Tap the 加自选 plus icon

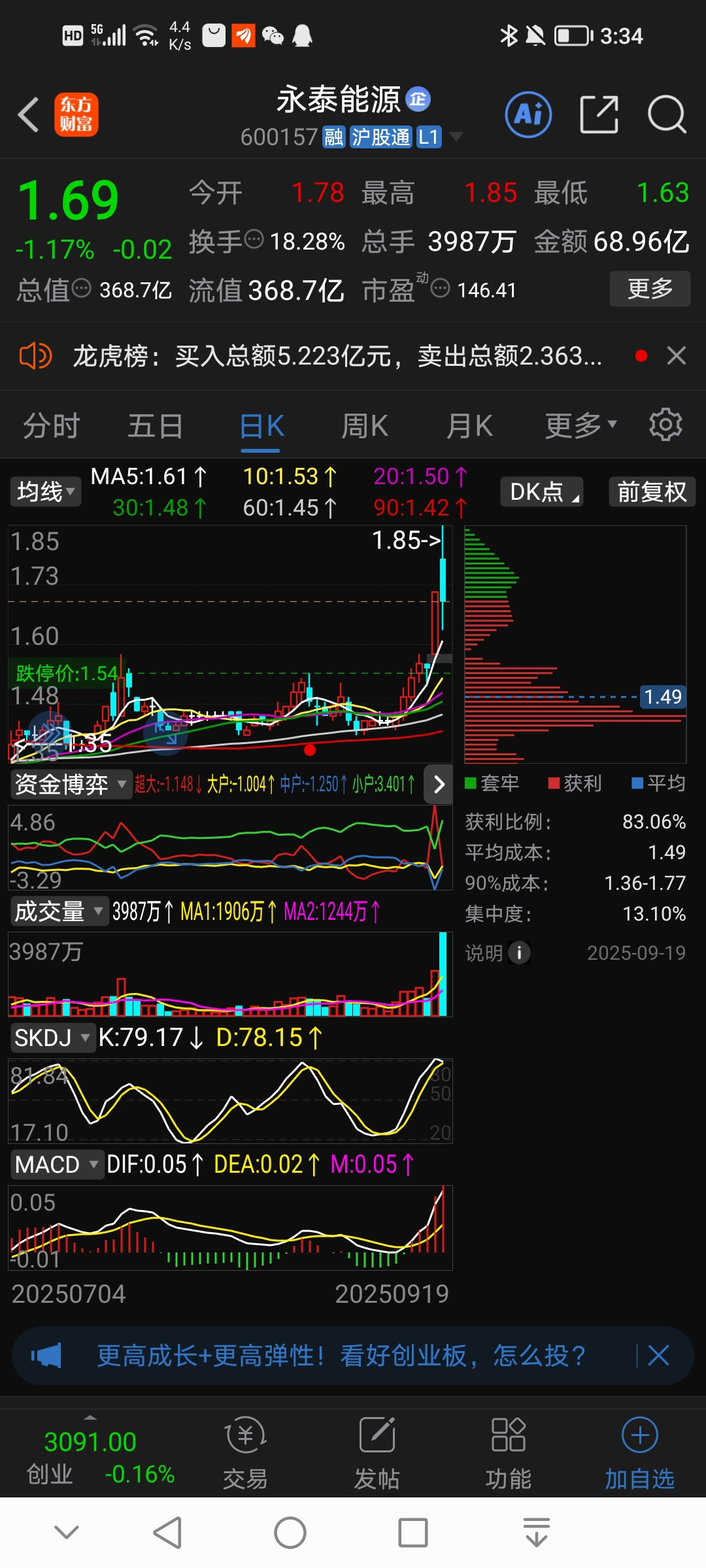[x=640, y=1435]
